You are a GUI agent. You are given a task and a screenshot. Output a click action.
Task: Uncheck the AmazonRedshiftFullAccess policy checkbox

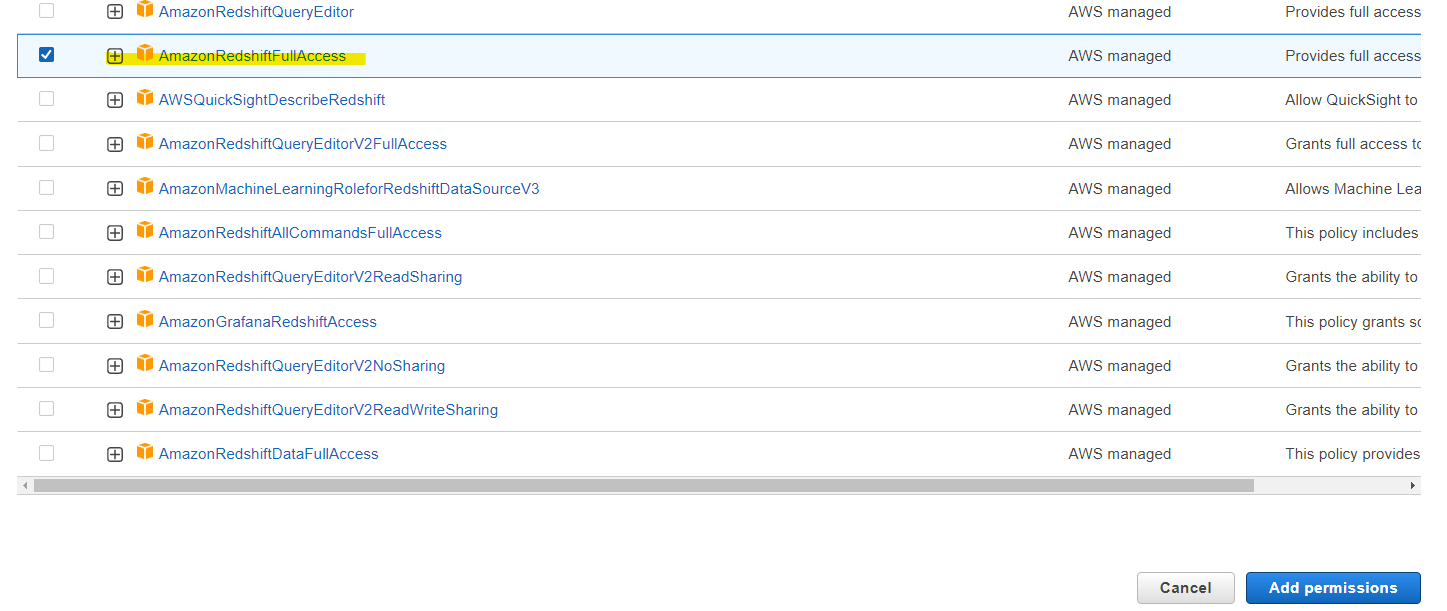pos(46,55)
